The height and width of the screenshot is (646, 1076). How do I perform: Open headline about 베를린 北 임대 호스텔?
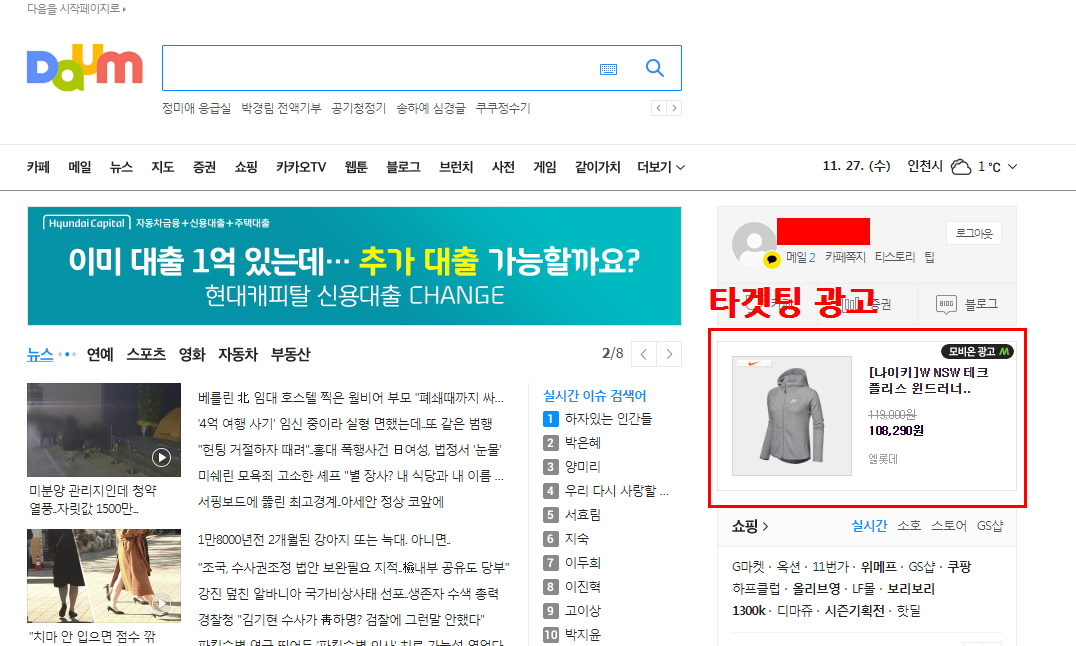click(x=351, y=398)
